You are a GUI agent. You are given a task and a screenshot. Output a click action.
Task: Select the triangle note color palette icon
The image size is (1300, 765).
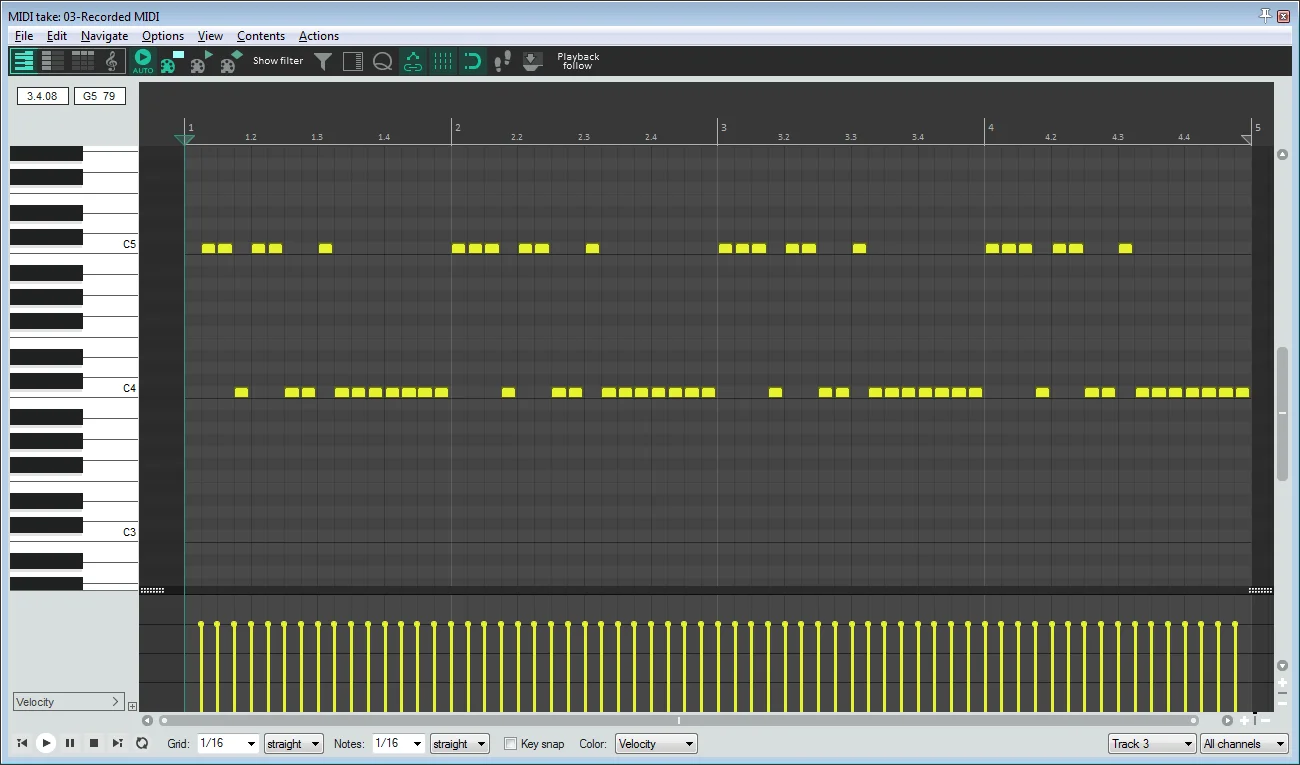[x=201, y=61]
